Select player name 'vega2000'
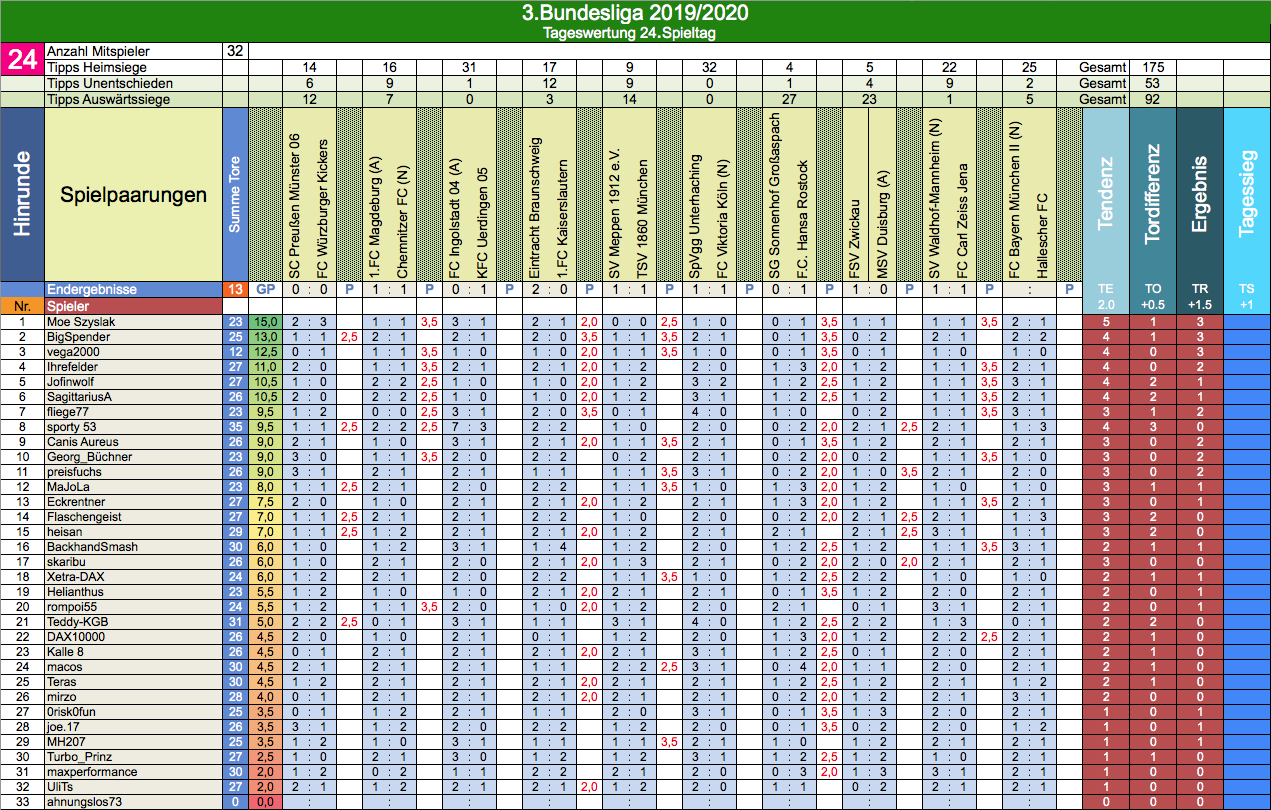 75,352
